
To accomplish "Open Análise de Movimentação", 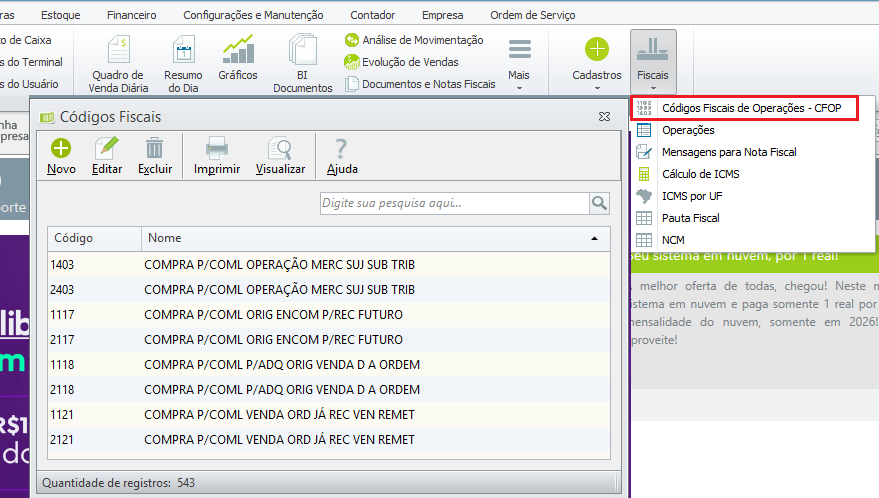I will (x=414, y=40).
